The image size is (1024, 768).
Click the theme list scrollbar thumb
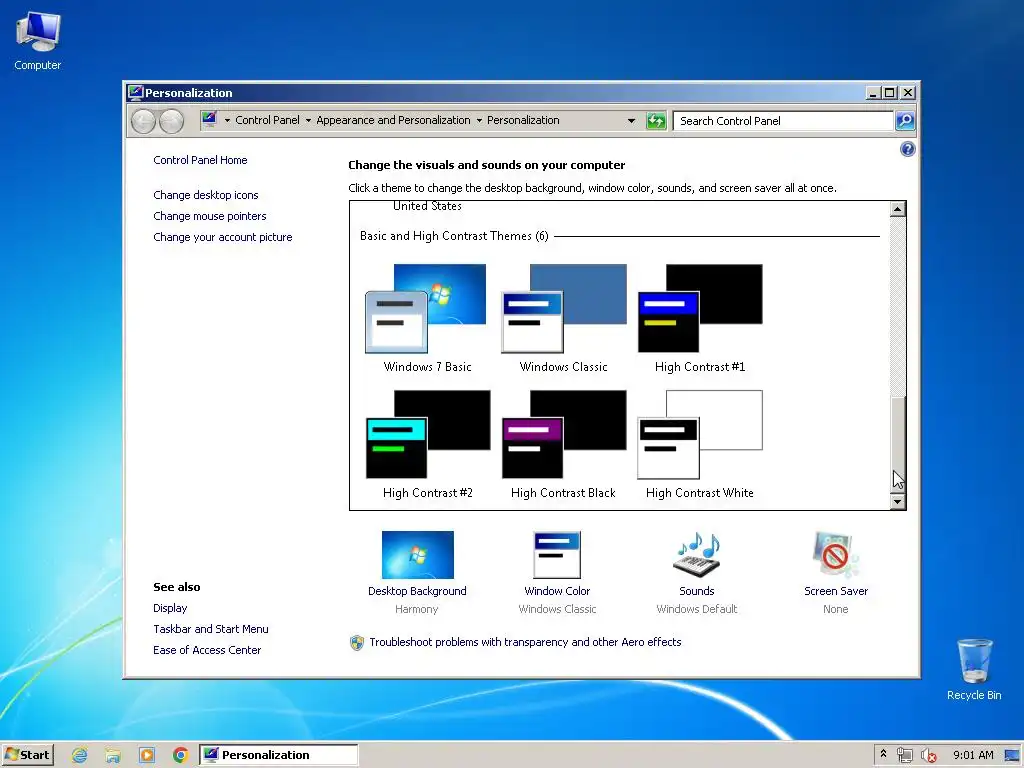898,445
